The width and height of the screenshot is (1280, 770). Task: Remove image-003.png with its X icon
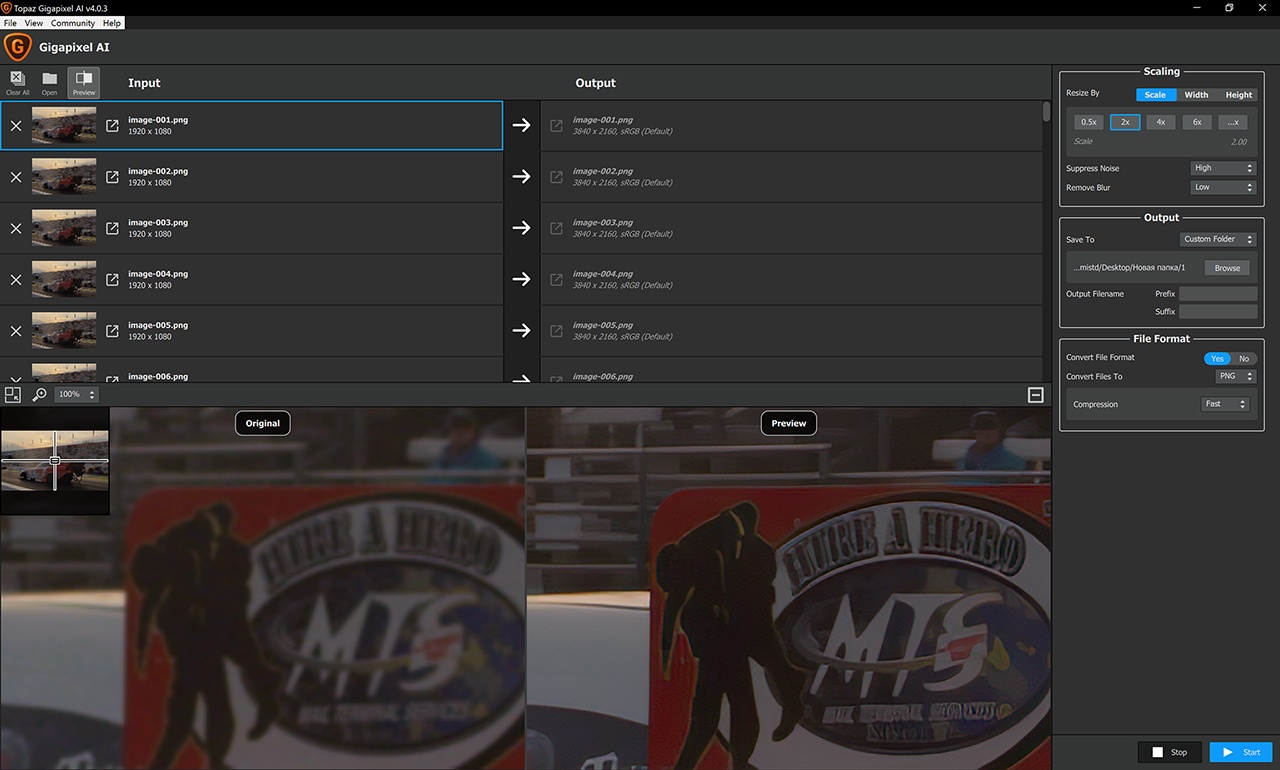click(16, 228)
